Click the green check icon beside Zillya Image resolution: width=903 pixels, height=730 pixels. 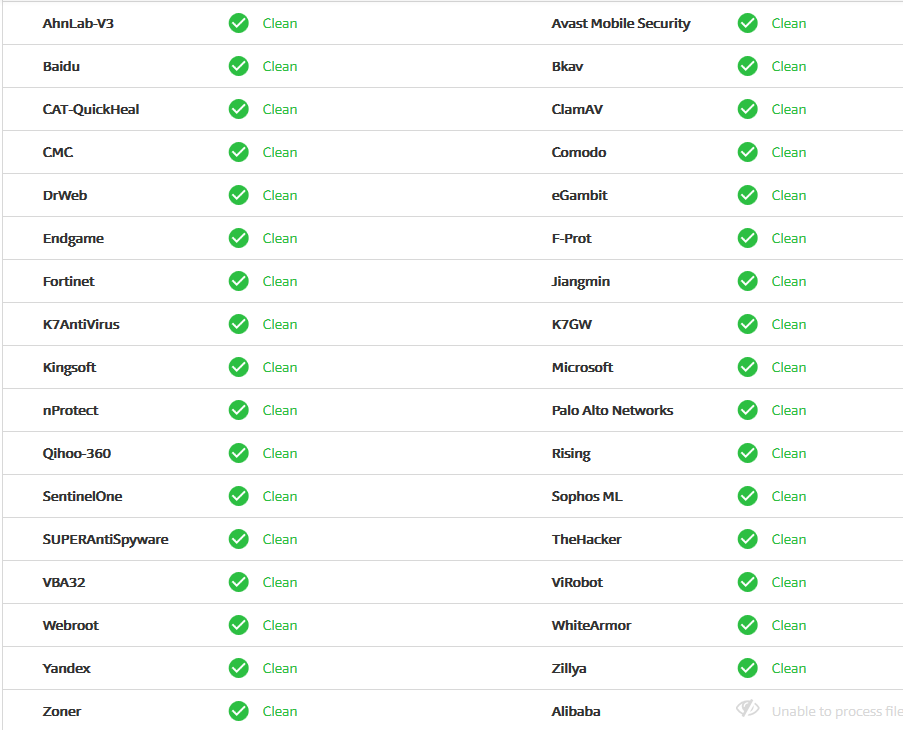pos(747,668)
